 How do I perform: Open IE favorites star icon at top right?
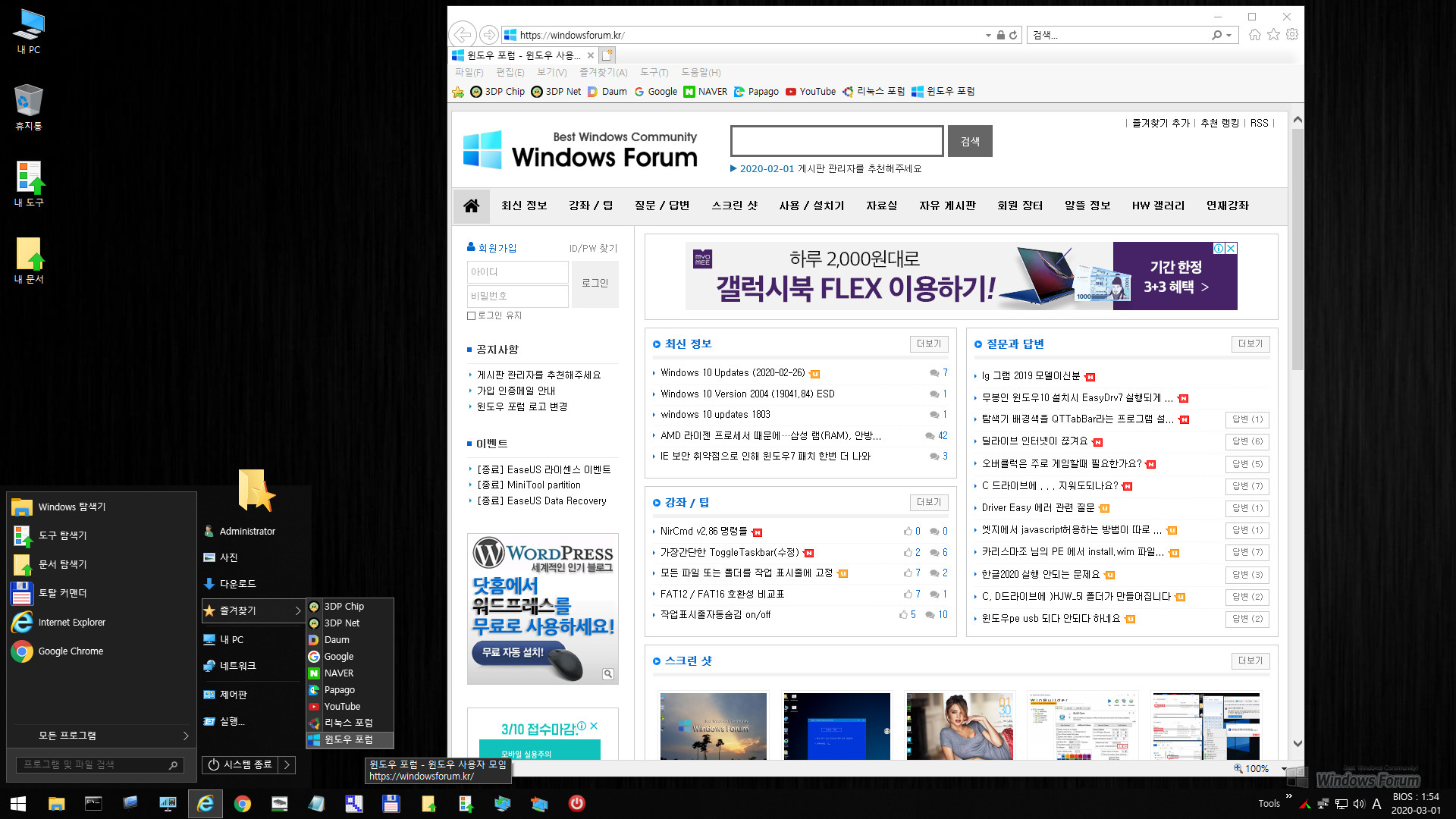[x=1273, y=35]
